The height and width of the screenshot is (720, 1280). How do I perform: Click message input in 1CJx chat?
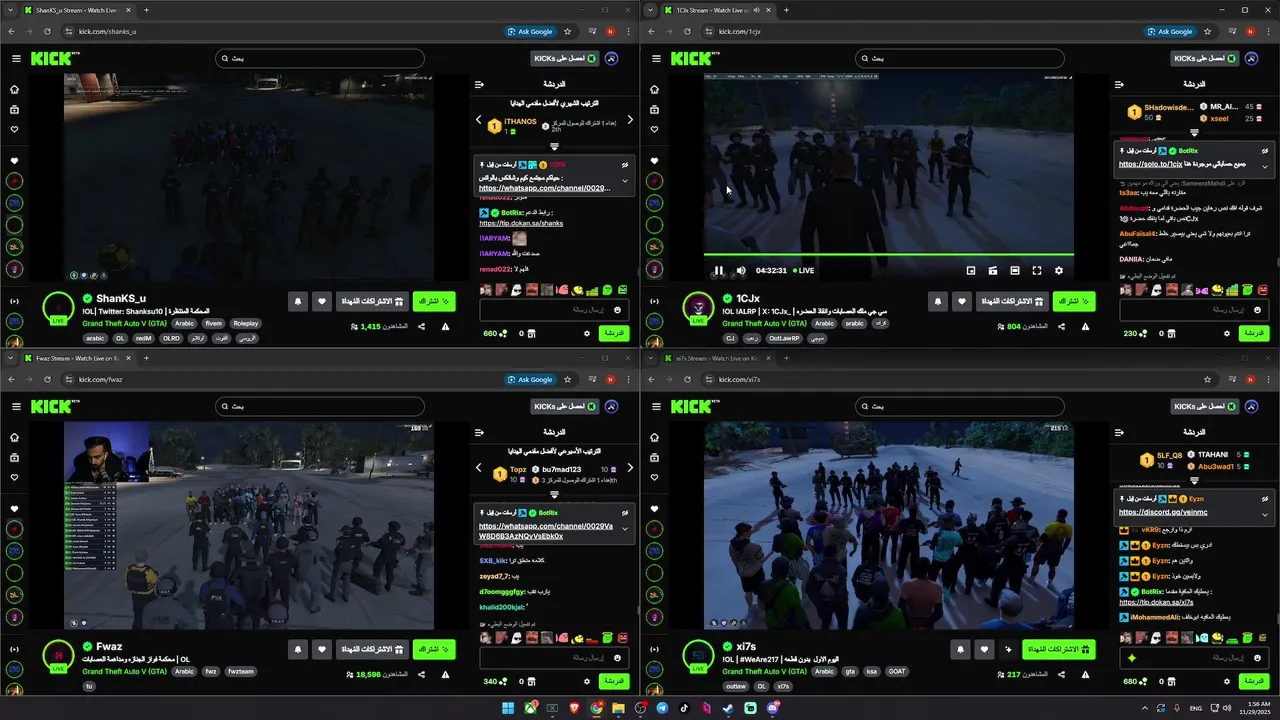tap(1192, 310)
